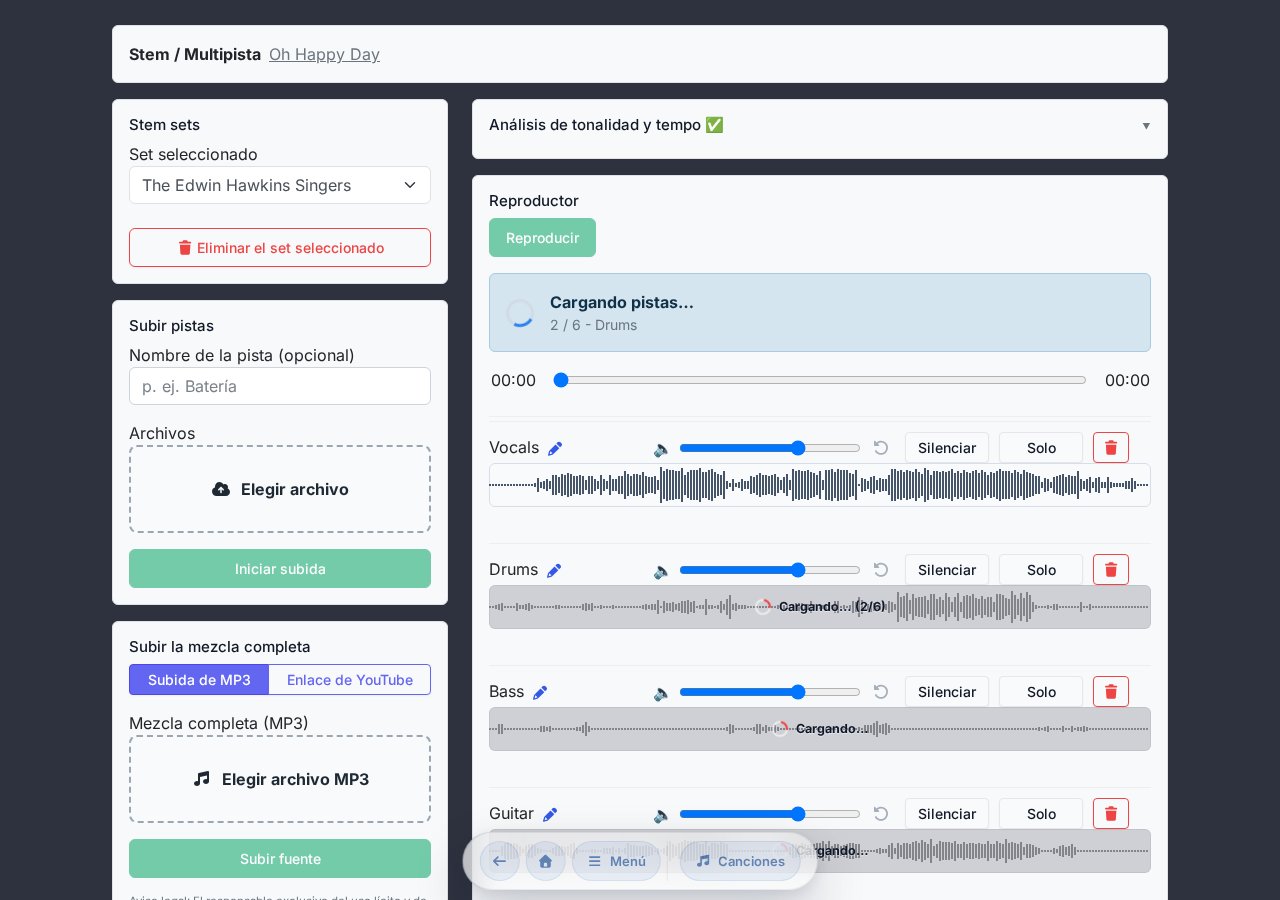The width and height of the screenshot is (1280, 900).
Task: Edit the Guitar track name pencil icon
Action: coord(550,814)
